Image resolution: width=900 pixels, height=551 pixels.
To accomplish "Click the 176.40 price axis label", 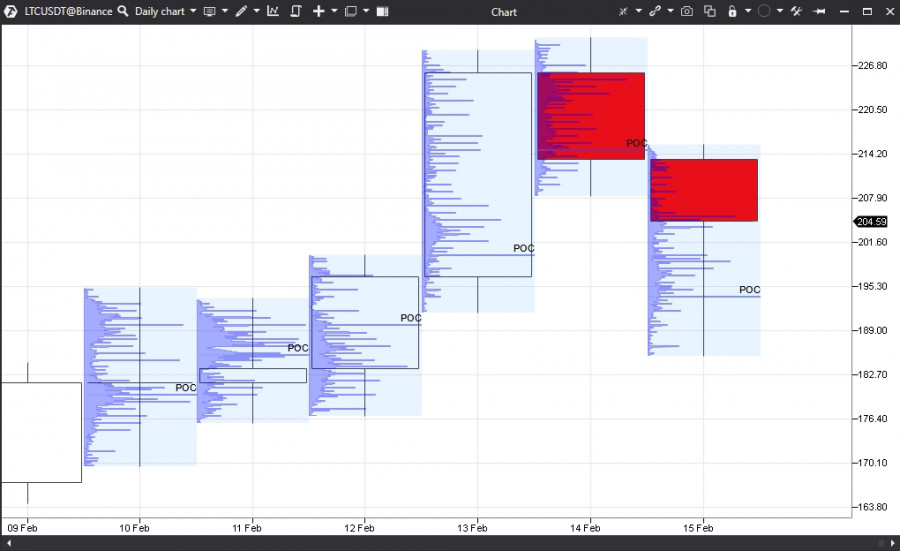I will point(872,419).
